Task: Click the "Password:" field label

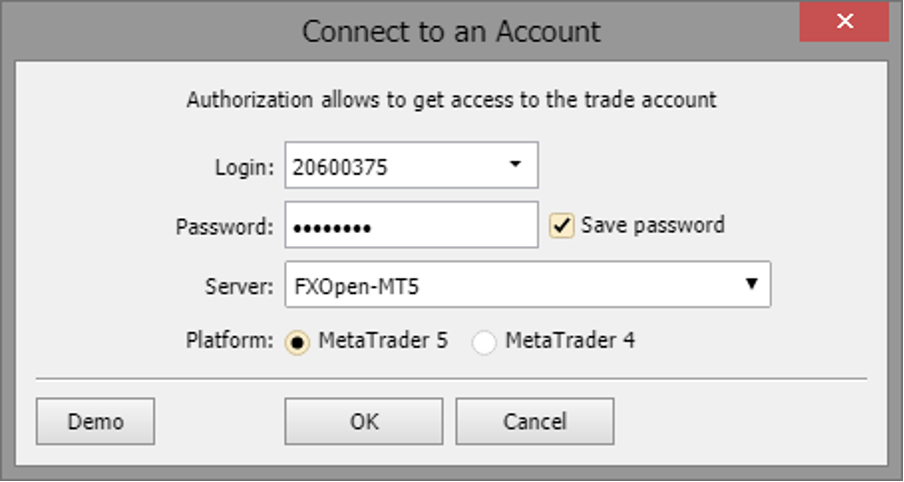Action: [x=224, y=227]
